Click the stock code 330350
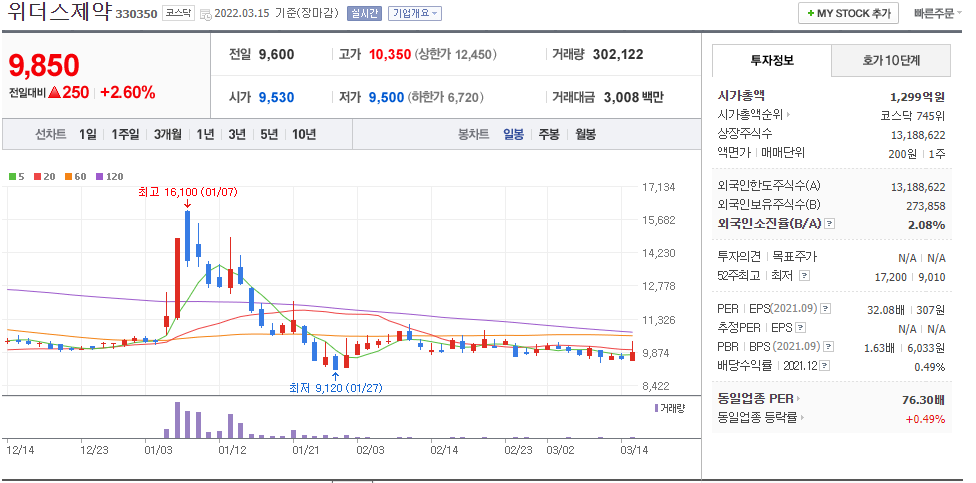Viewport: 976px width, 483px height. click(x=136, y=14)
